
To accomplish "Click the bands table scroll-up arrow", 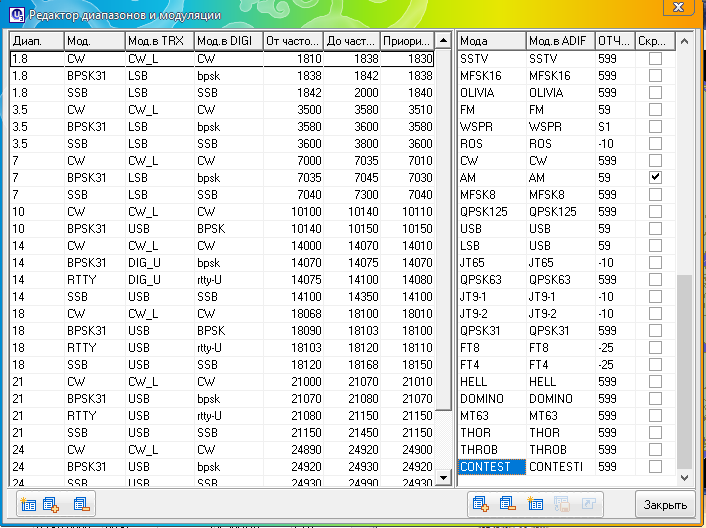I will click(442, 41).
